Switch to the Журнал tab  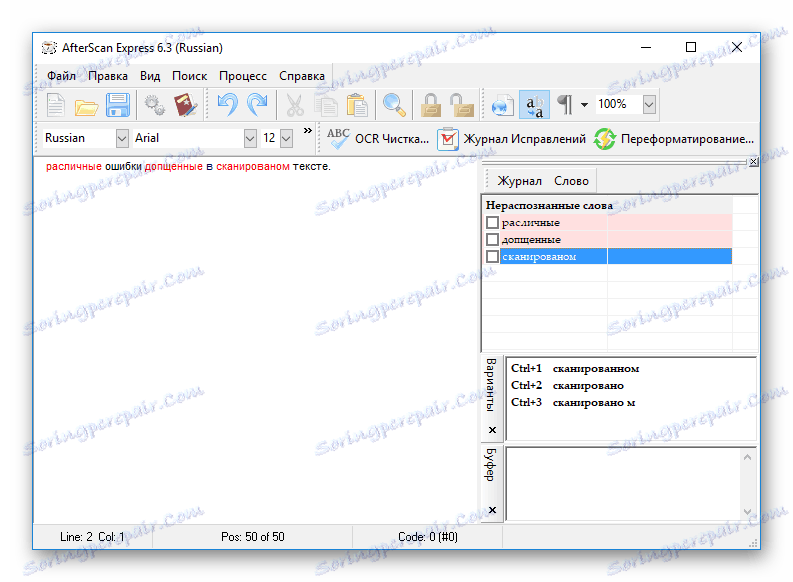(519, 181)
